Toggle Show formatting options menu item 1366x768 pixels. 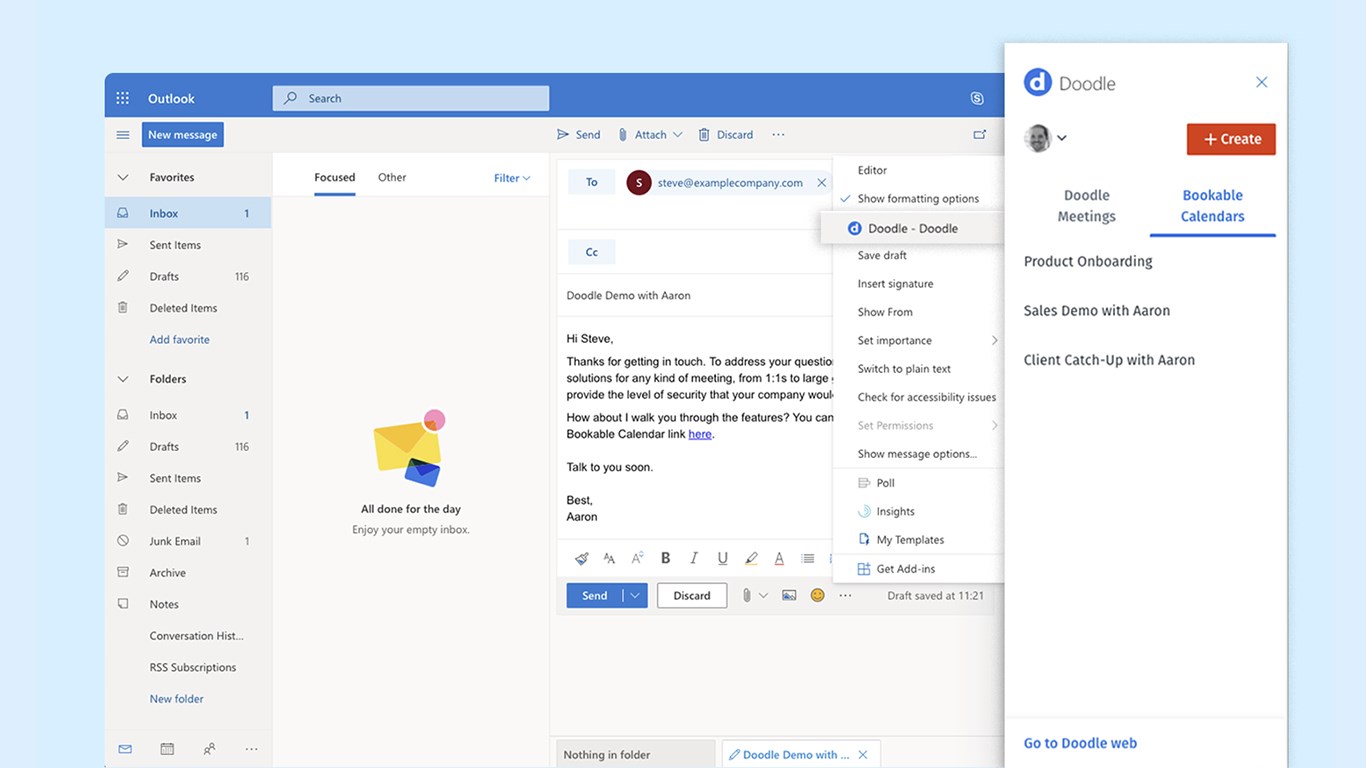tap(917, 199)
